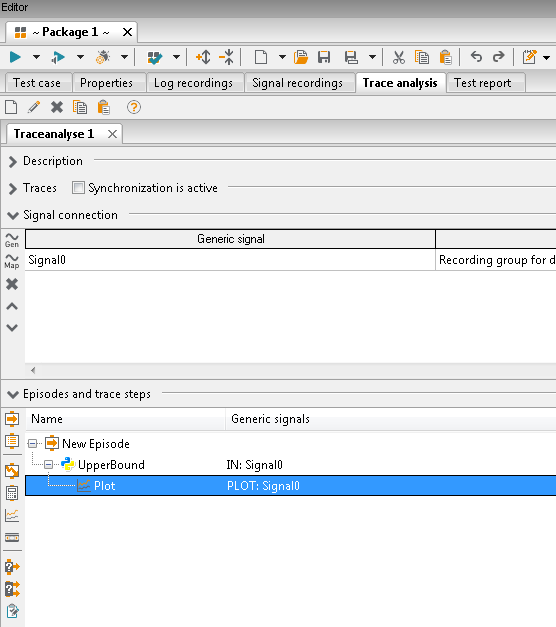Create a new trace analysis
The width and height of the screenshot is (556, 627).
[x=11, y=107]
